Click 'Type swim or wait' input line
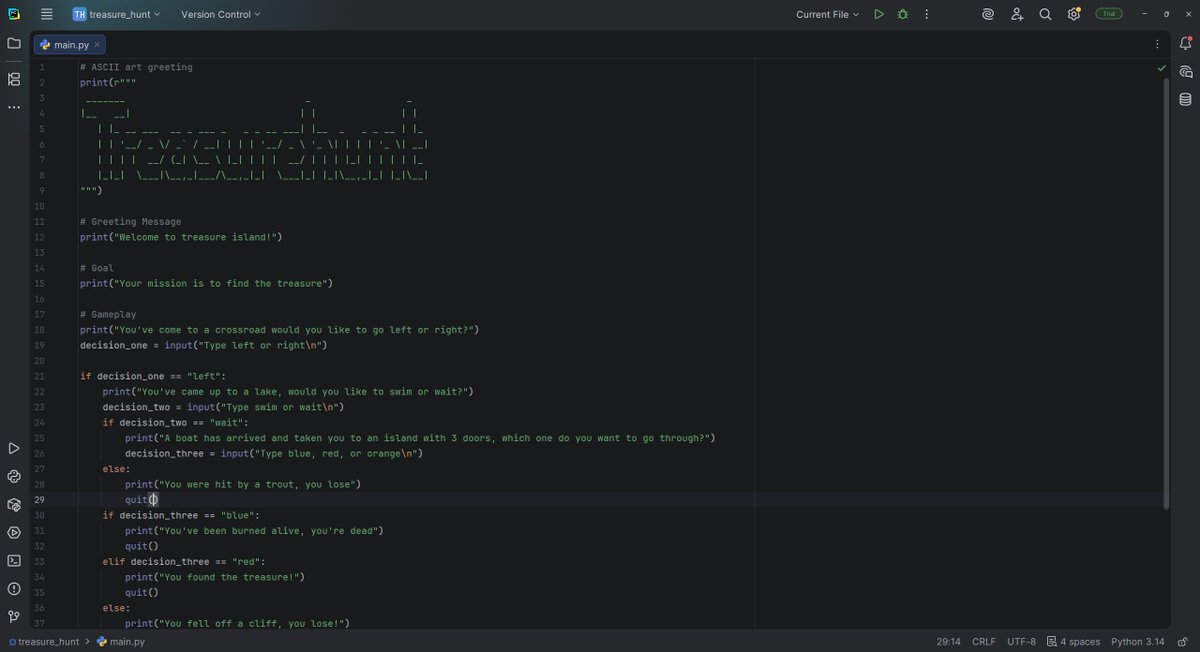Screen dimensions: 1200x652 pos(223,407)
